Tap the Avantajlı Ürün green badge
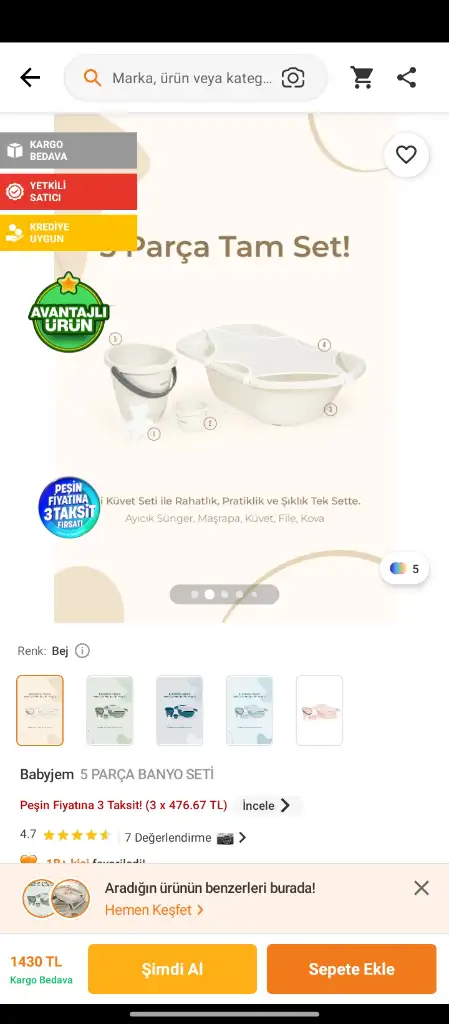Image resolution: width=449 pixels, height=1024 pixels. tap(69, 313)
